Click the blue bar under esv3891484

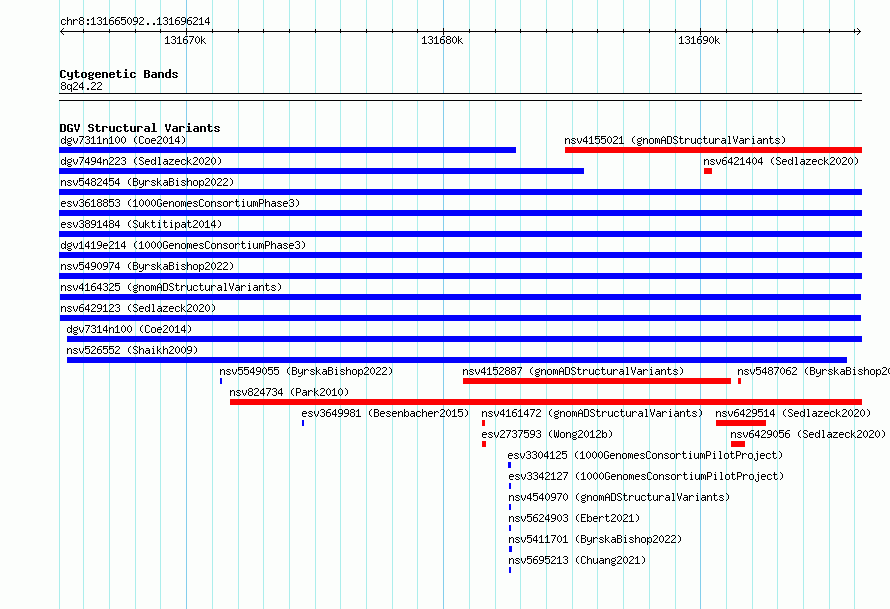pyautogui.click(x=460, y=234)
